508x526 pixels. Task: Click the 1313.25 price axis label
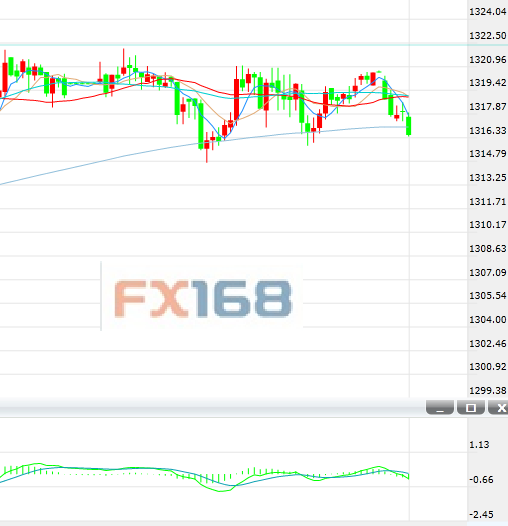pos(488,177)
